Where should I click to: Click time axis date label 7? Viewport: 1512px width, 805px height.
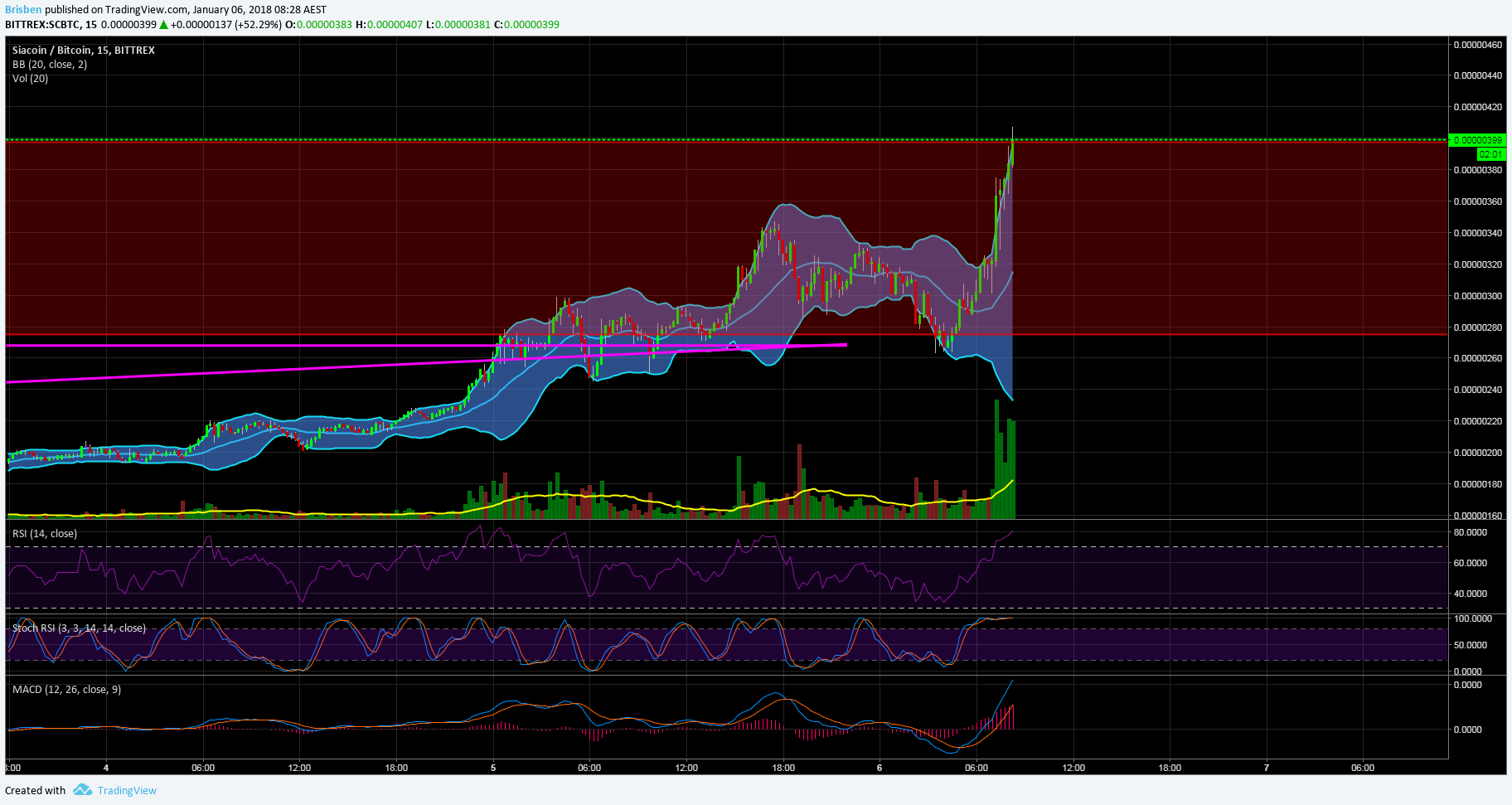coord(1266,768)
